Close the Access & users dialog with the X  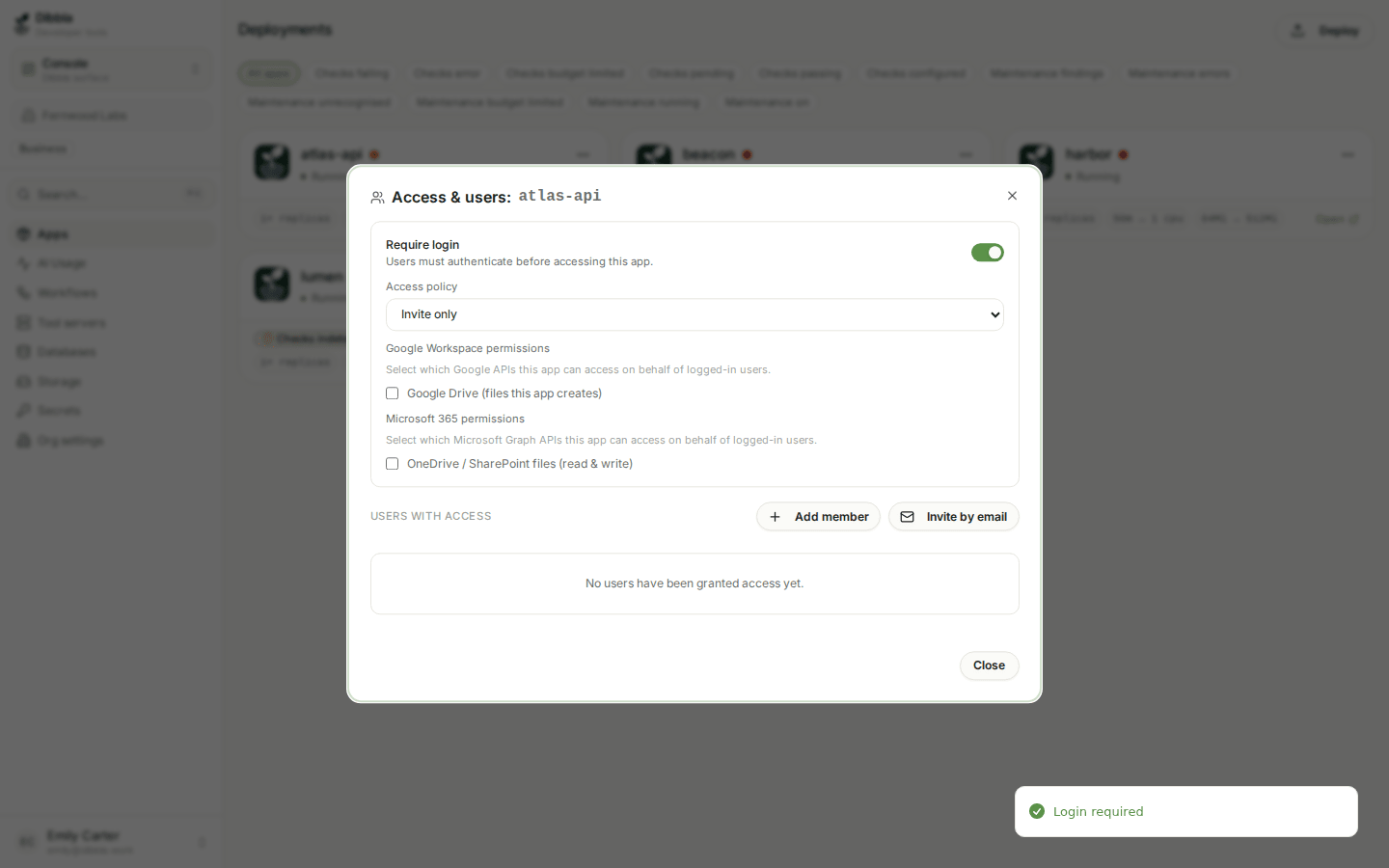1012,196
